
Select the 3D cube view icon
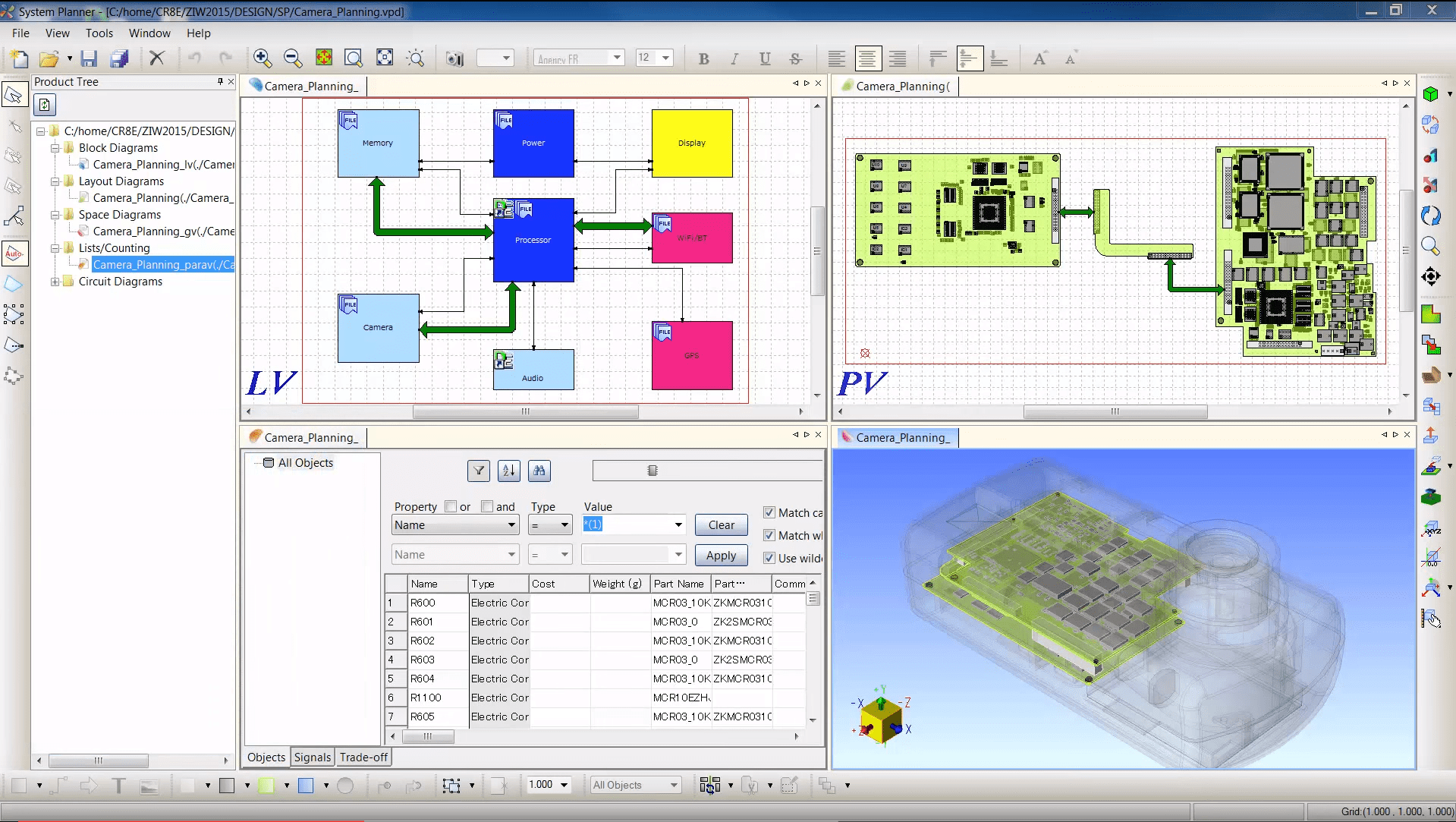(1431, 94)
